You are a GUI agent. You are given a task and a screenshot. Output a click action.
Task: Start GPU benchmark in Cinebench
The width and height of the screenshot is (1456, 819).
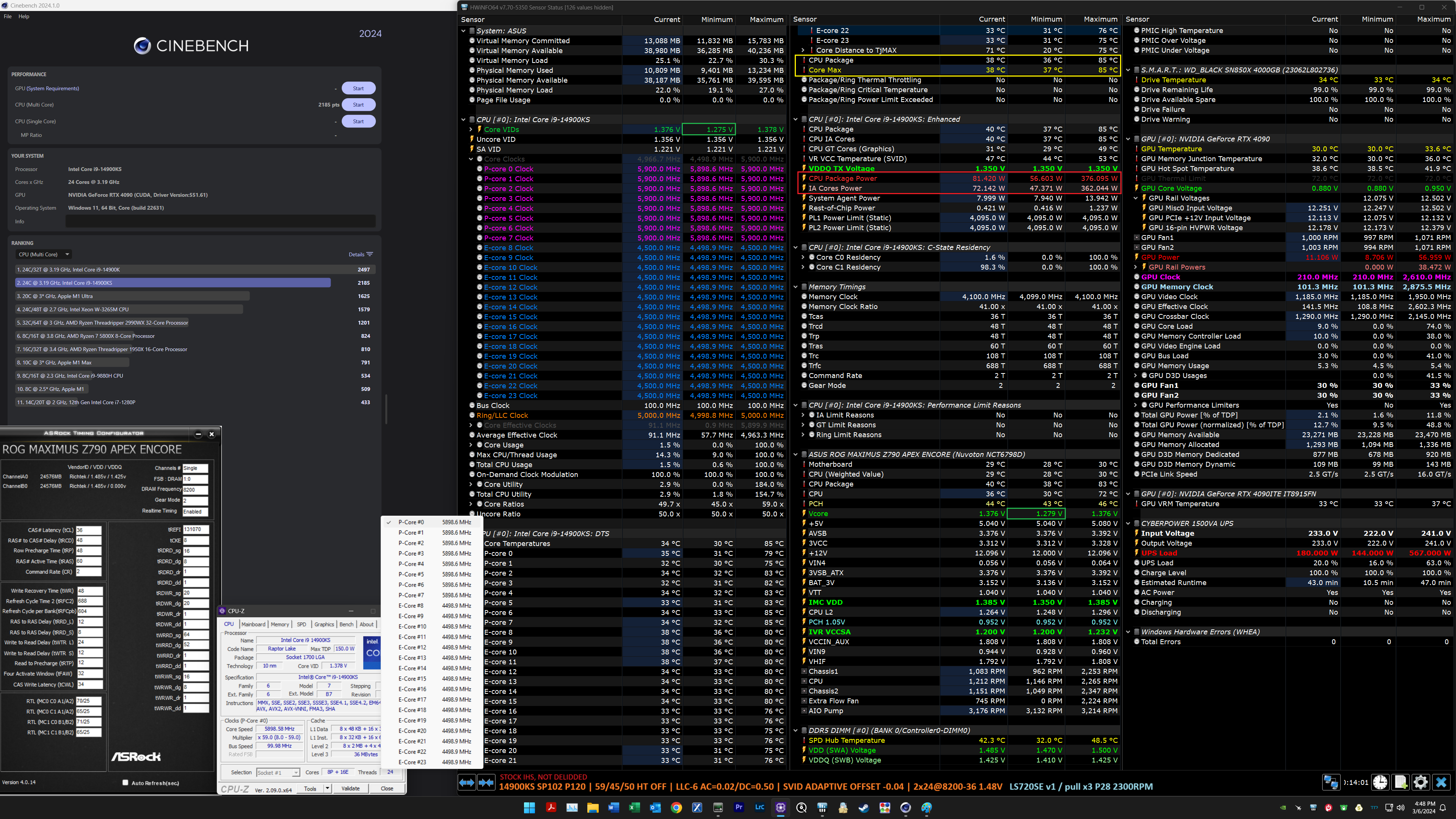click(358, 89)
